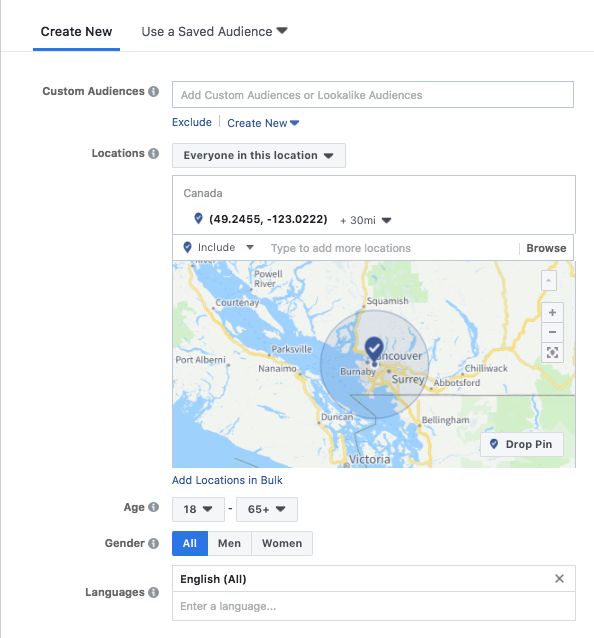Screen dimensions: 594x638
Task: Click the Locations info icon
Action: pos(153,153)
